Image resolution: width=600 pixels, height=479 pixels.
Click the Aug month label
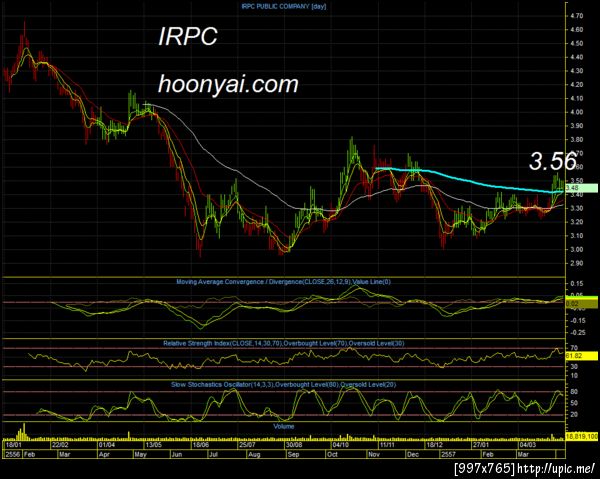254,455
